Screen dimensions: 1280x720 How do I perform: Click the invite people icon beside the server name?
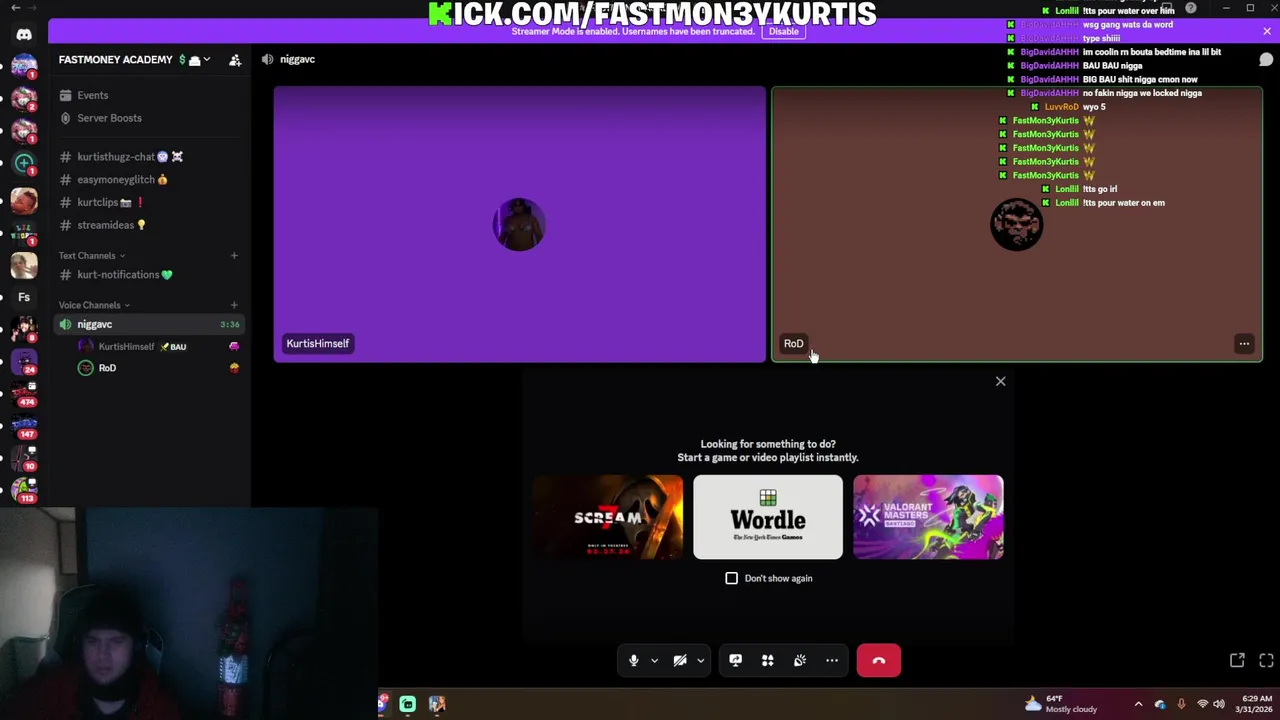235,60
